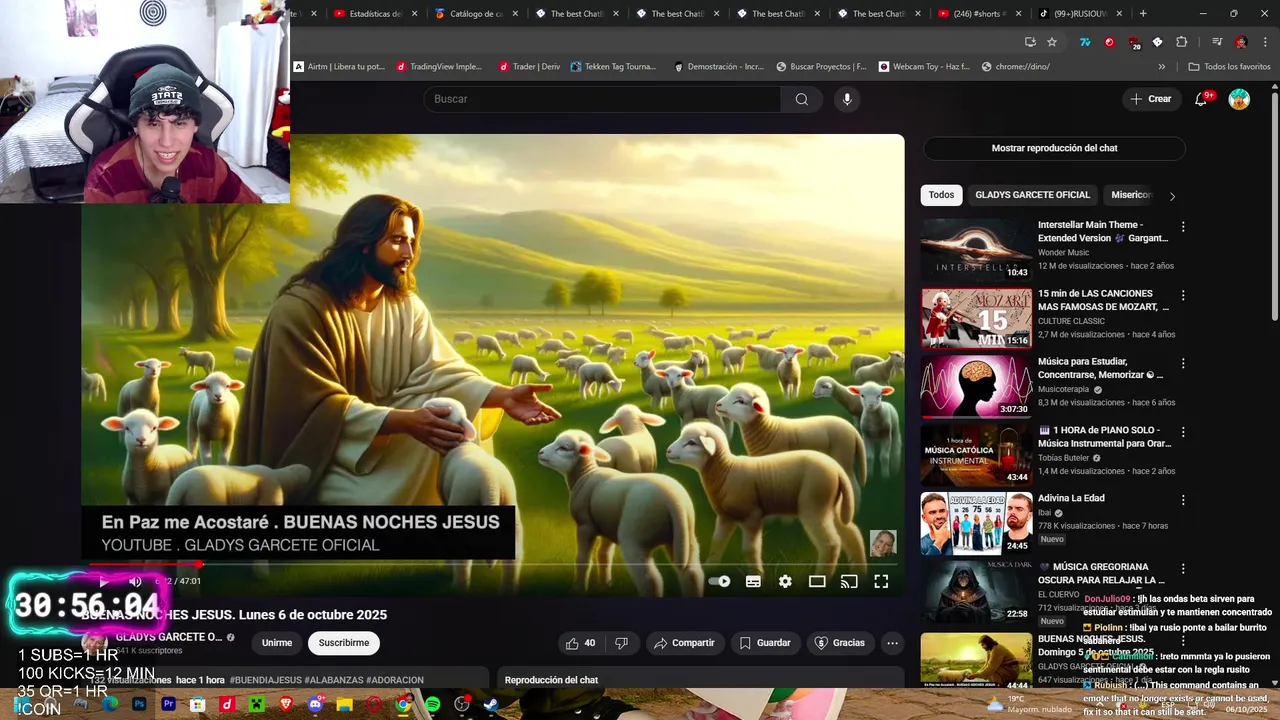Open chrome://dino/ bookmark

pyautogui.click(x=1016, y=67)
